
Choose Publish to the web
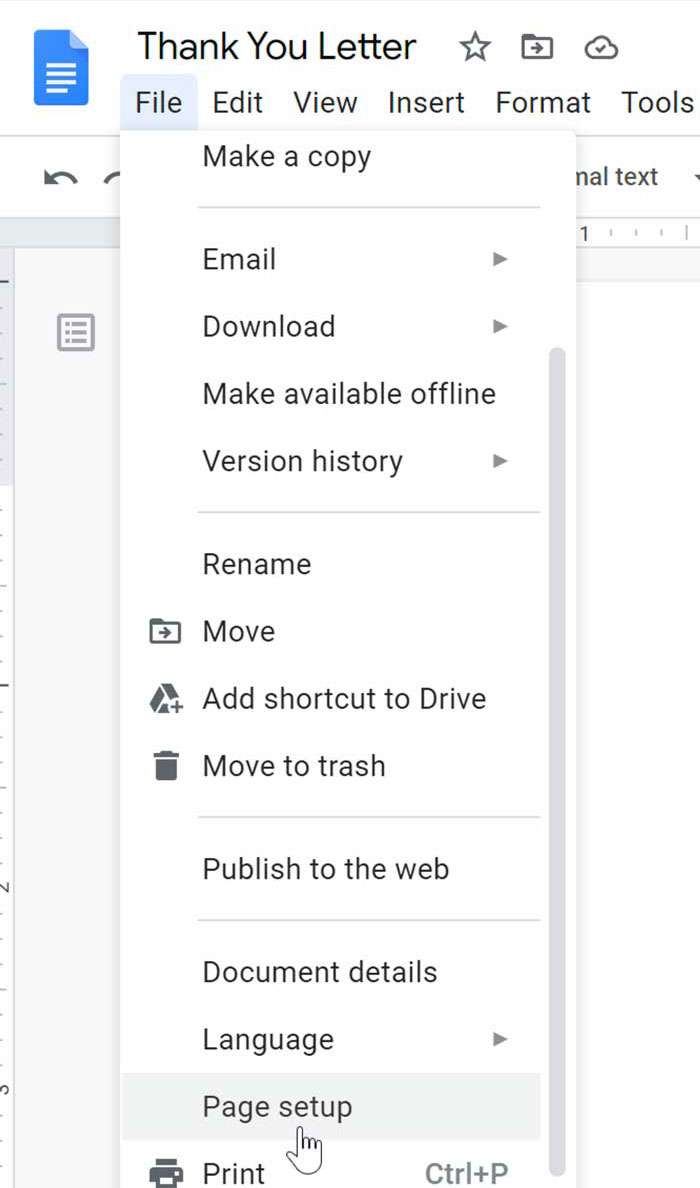[x=324, y=869]
